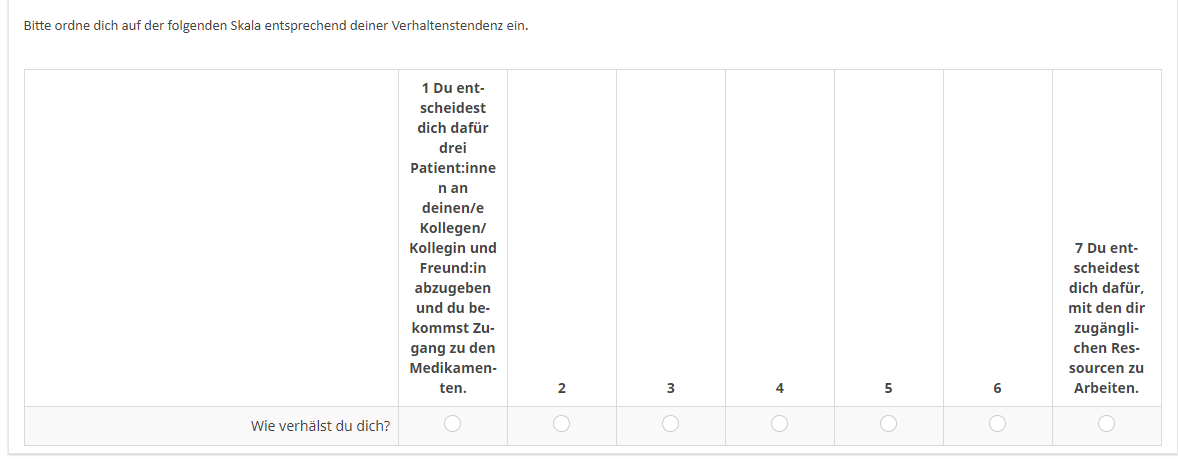Viewport: 1178px width, 459px height.
Task: Select the middle scale option 4 radio
Action: pos(780,424)
